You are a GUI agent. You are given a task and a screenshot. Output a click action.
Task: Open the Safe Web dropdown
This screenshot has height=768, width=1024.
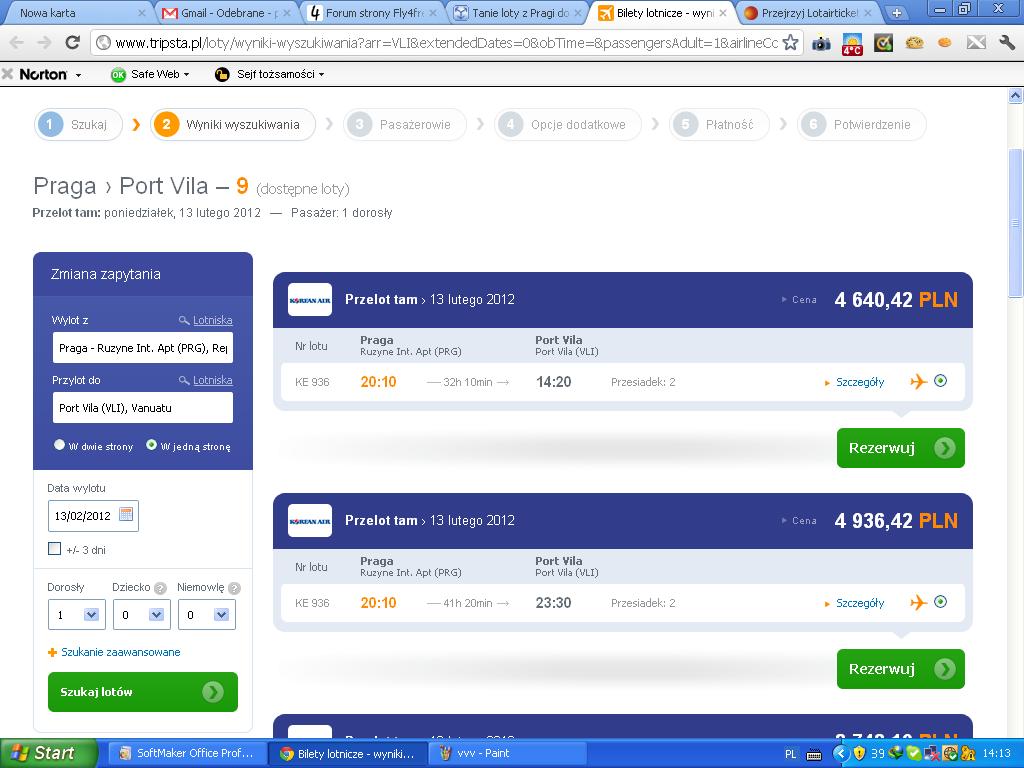pyautogui.click(x=186, y=74)
